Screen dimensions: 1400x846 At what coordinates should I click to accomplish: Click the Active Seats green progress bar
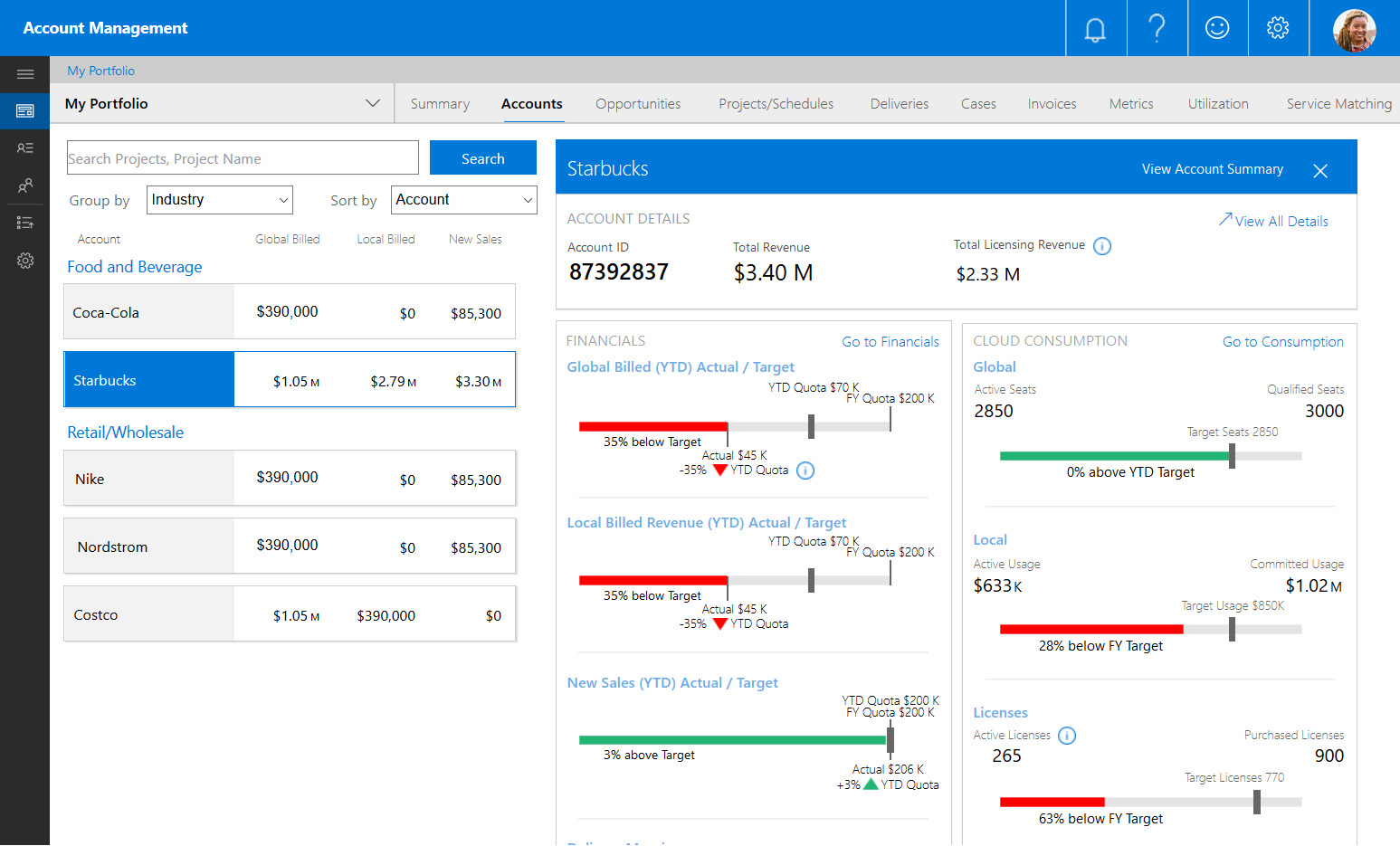tap(1115, 456)
